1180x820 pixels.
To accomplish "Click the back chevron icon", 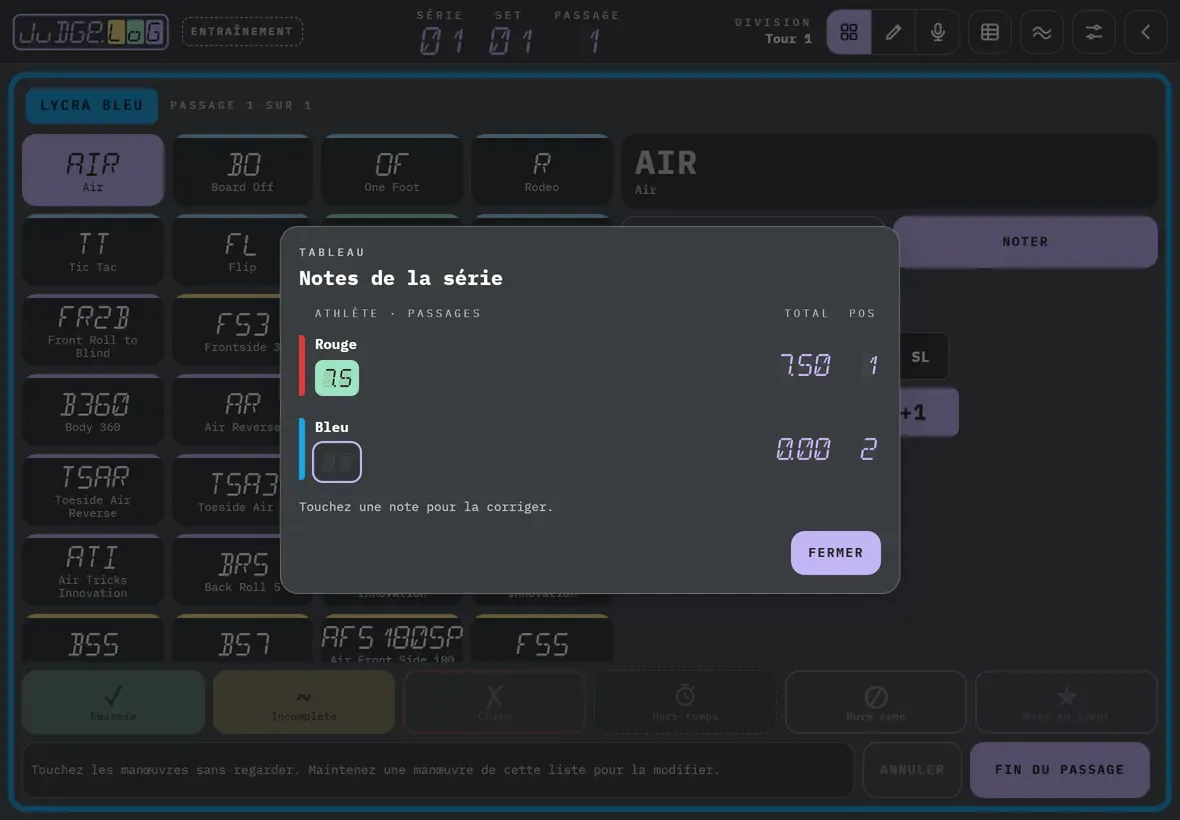I will click(1145, 32).
